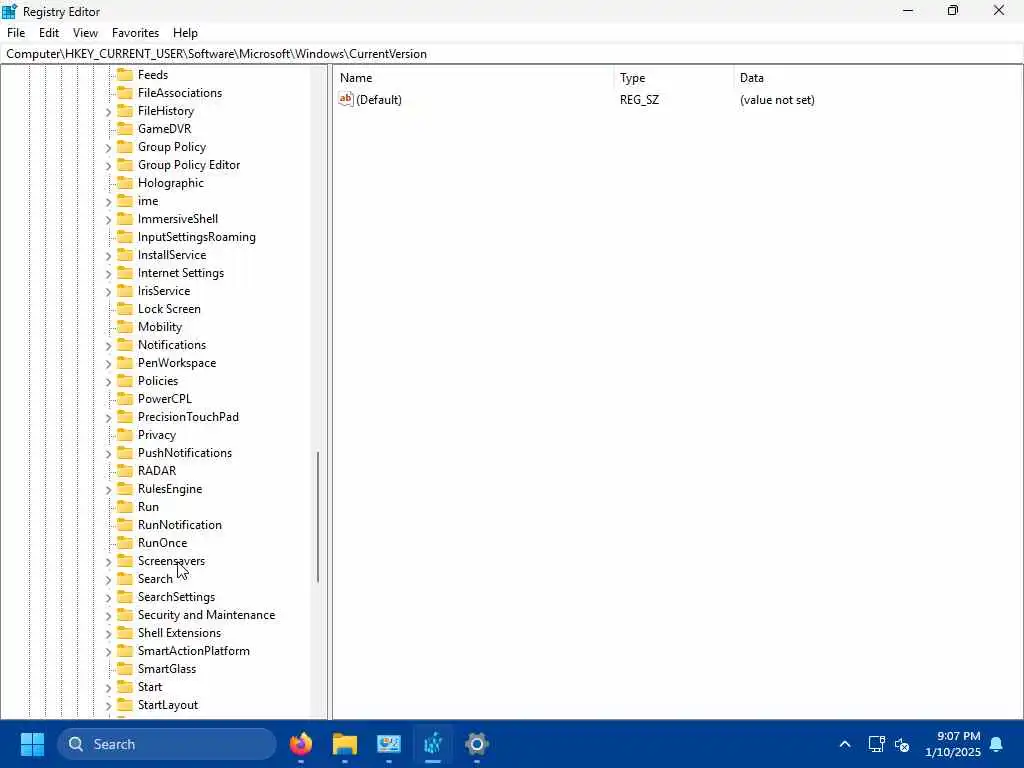The width and height of the screenshot is (1024, 768).
Task: Open the notification bell in the taskbar
Action: click(997, 744)
